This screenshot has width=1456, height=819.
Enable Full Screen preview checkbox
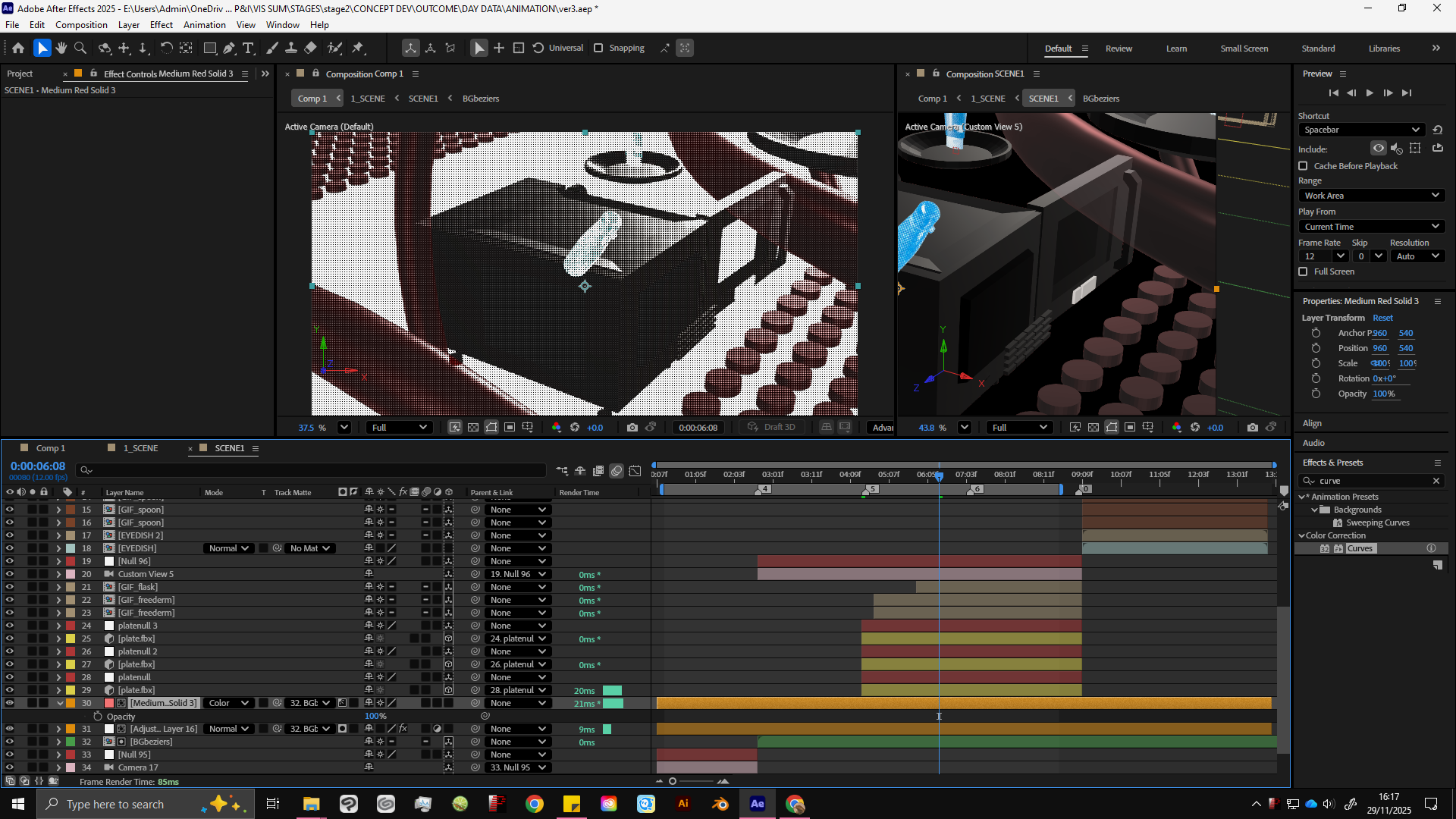[1303, 271]
